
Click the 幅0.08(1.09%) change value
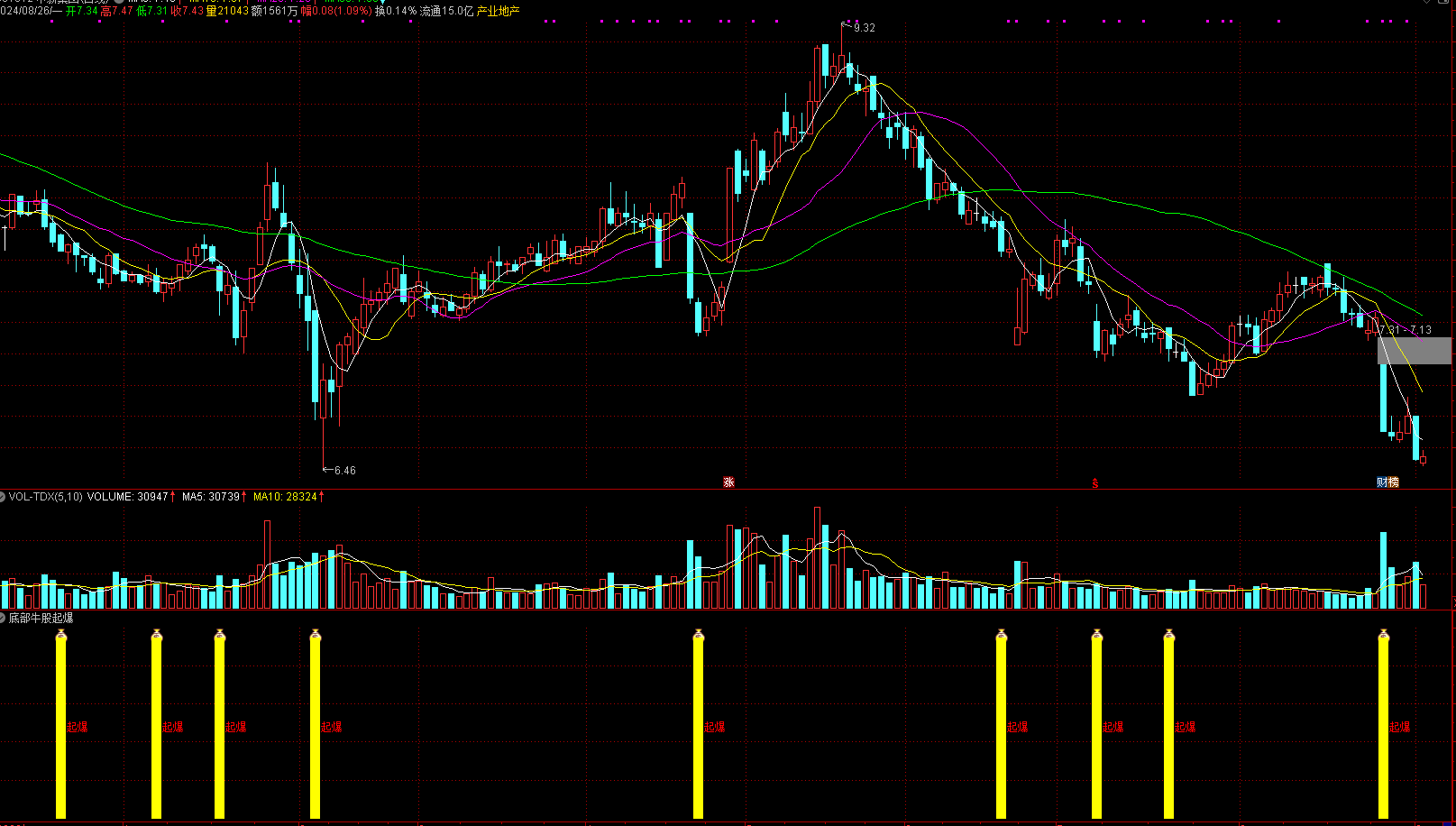[x=335, y=11]
